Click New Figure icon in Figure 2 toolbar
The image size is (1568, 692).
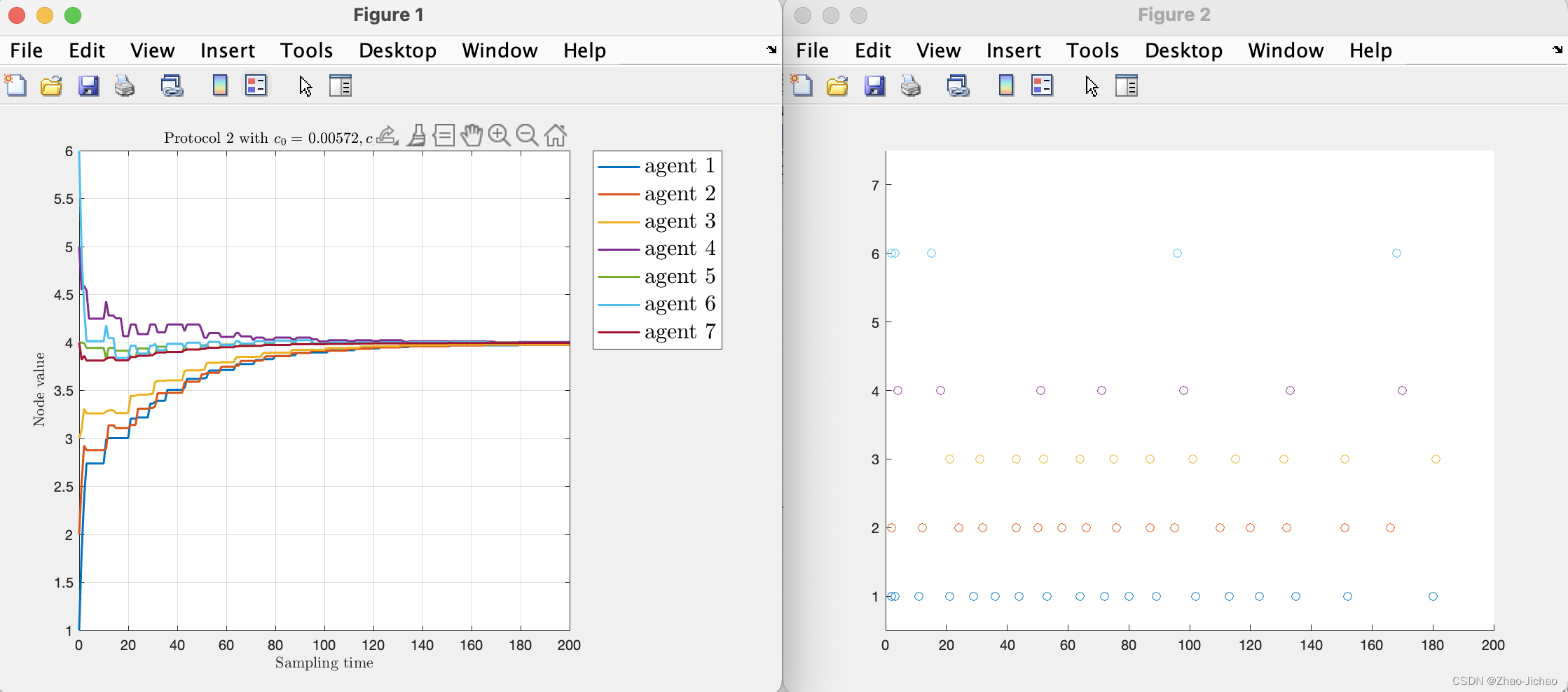802,85
